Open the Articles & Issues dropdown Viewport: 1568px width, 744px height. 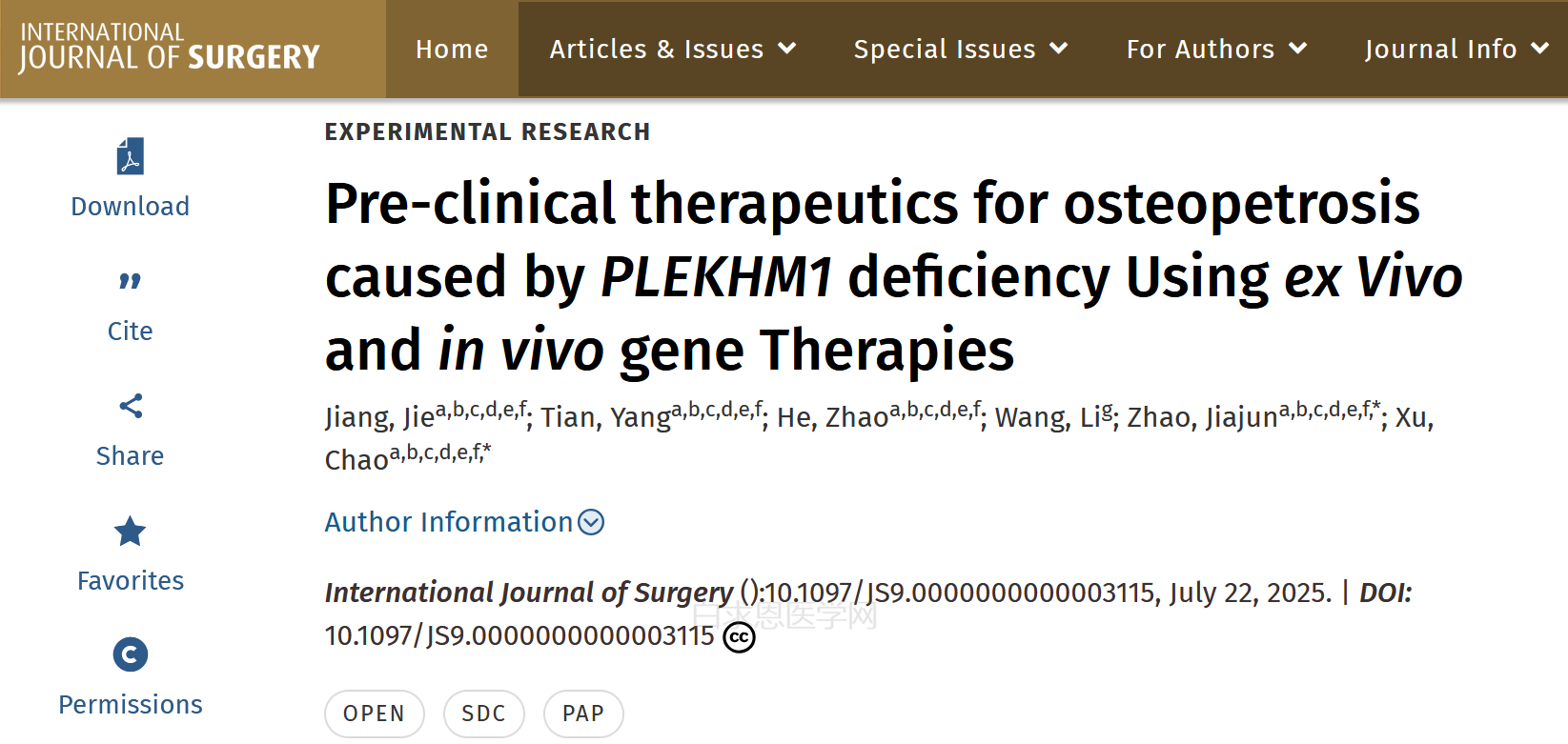tap(672, 49)
